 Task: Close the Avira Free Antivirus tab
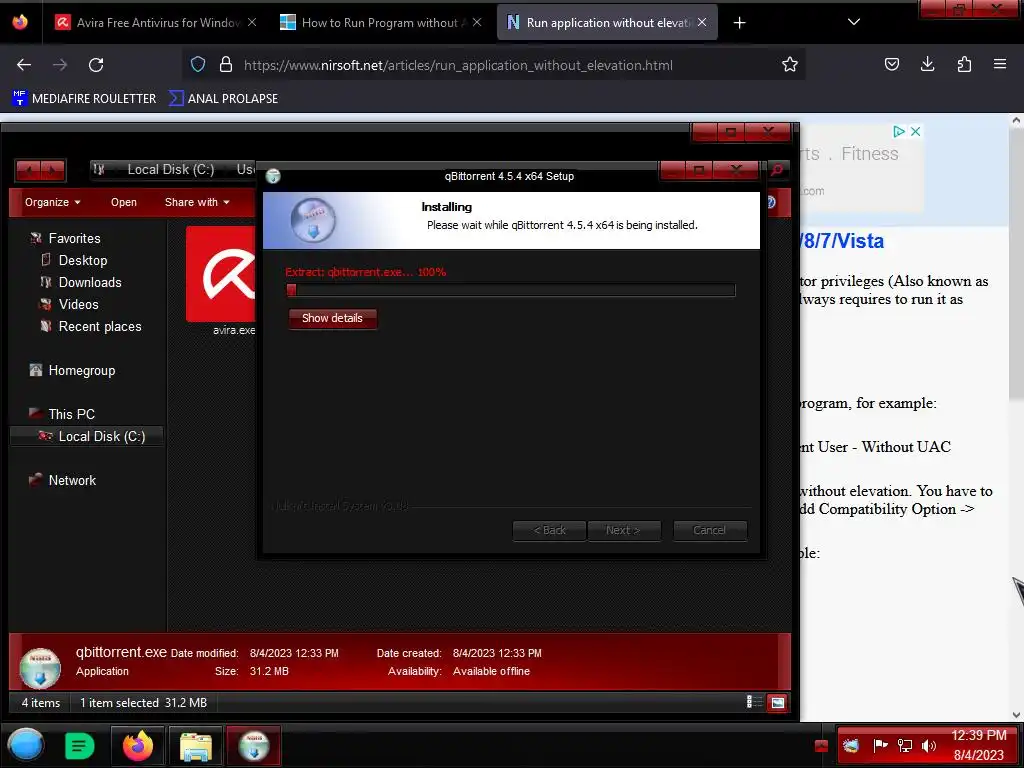(x=252, y=22)
